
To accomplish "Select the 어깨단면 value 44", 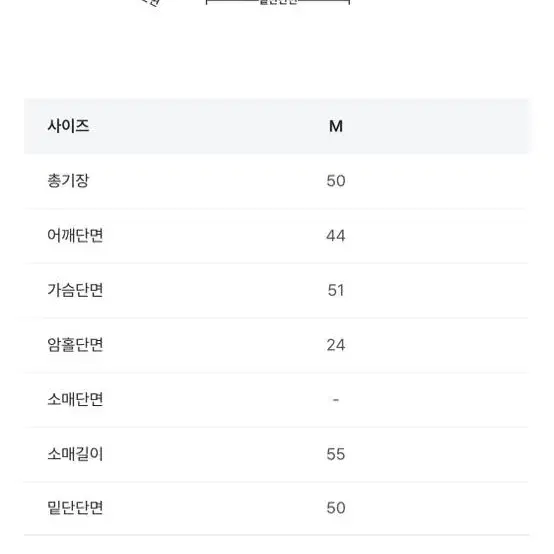I will click(x=336, y=236).
